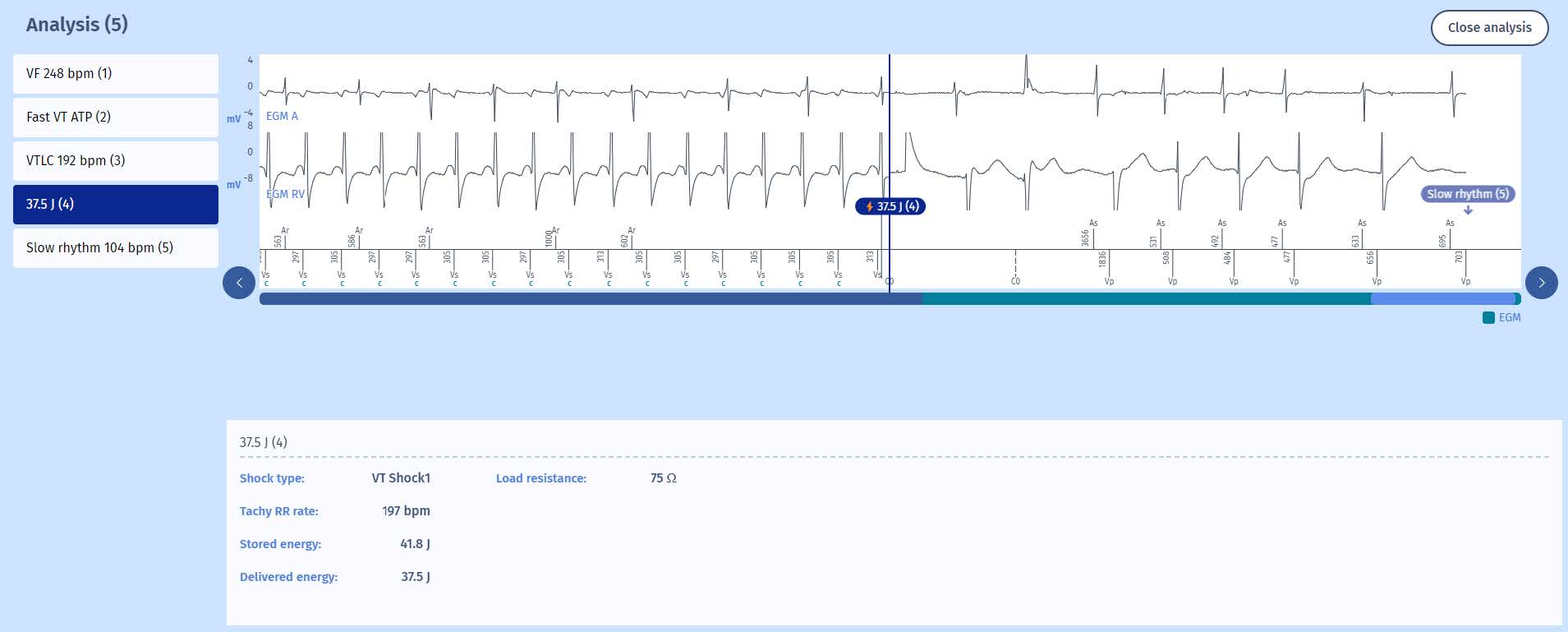Click the Load resistance label
The height and width of the screenshot is (632, 1568).
point(540,478)
